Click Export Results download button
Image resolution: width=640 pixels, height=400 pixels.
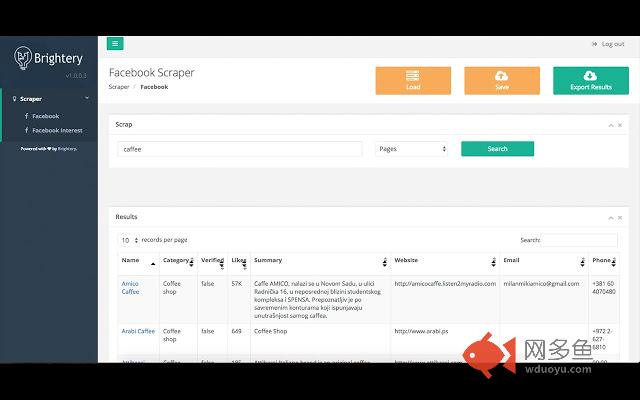tap(591, 81)
